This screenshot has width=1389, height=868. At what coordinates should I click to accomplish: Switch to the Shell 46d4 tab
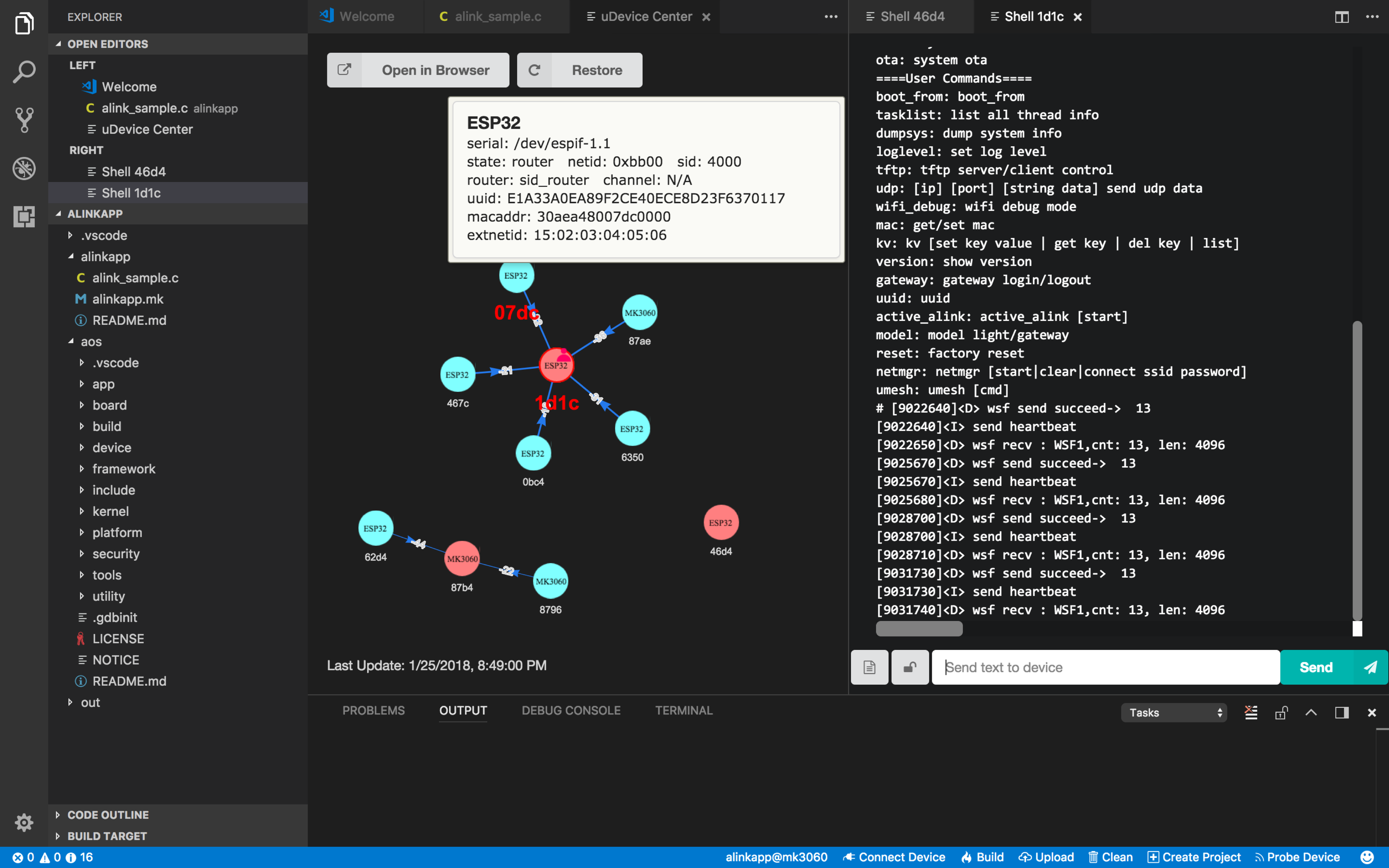point(911,17)
